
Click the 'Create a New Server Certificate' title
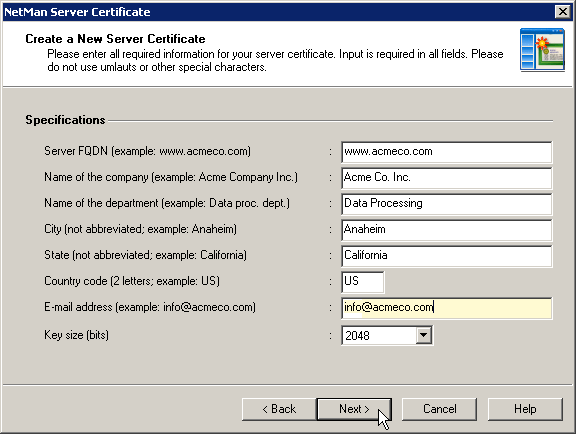point(115,39)
